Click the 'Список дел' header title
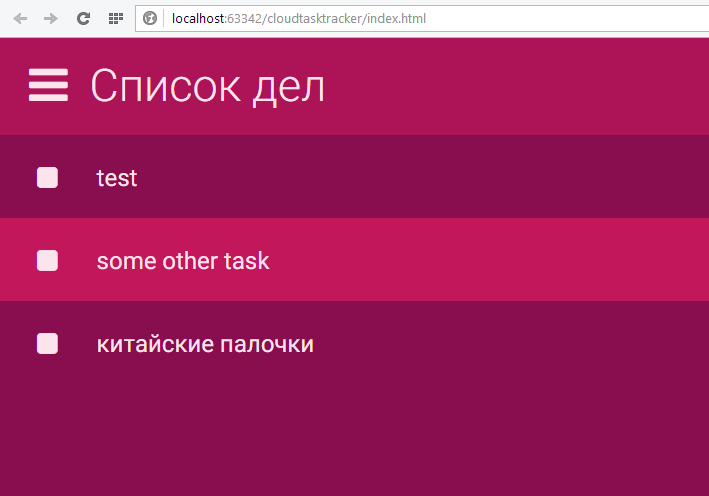This screenshot has width=709, height=496. click(208, 86)
